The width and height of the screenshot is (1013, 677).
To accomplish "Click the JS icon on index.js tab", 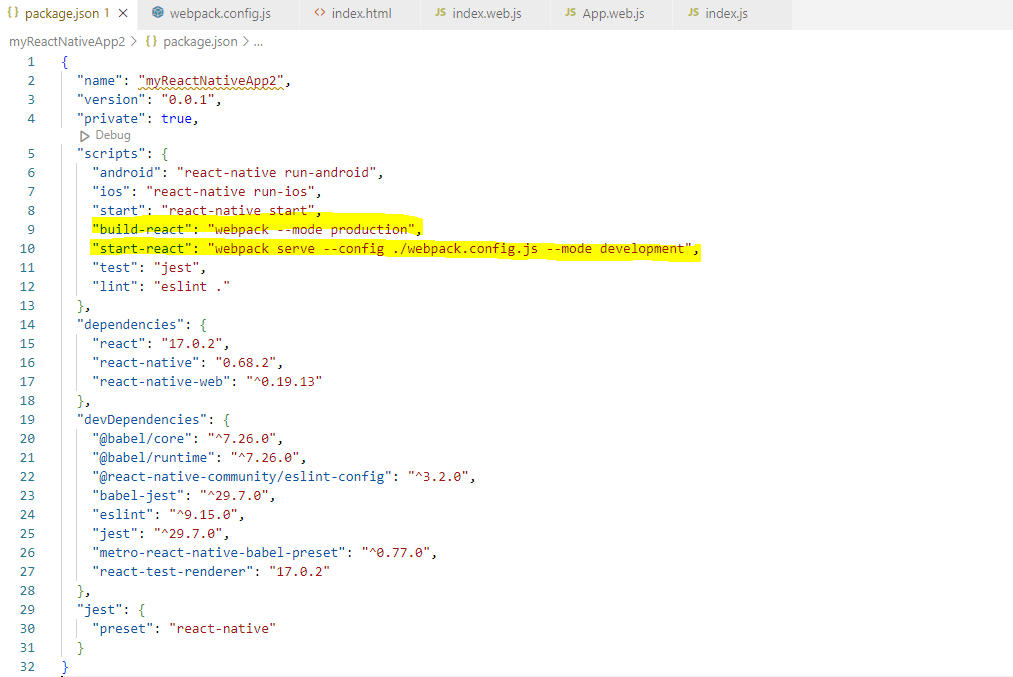I will coord(693,12).
